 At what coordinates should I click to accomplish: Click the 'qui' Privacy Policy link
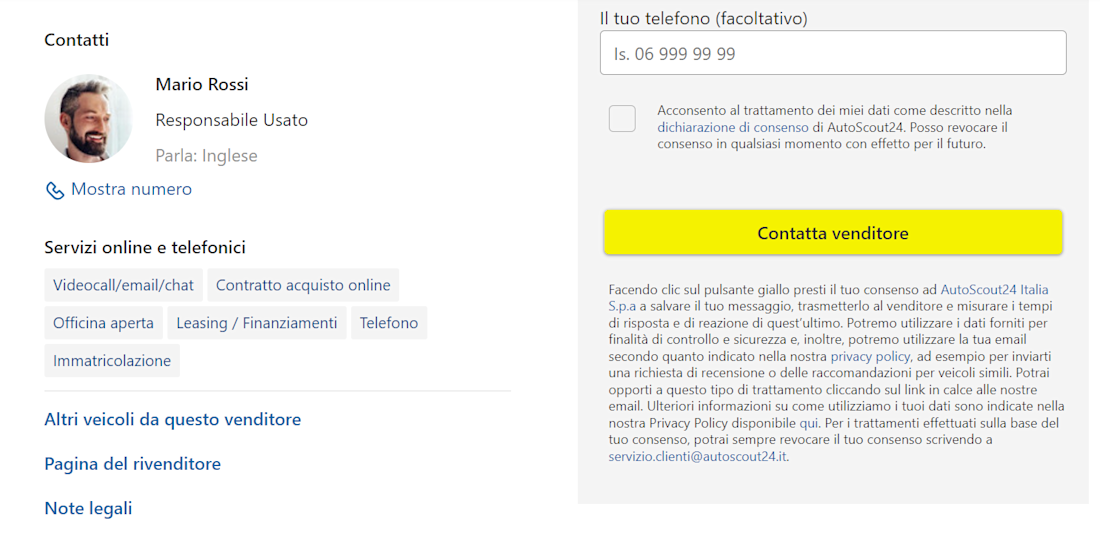(x=808, y=423)
